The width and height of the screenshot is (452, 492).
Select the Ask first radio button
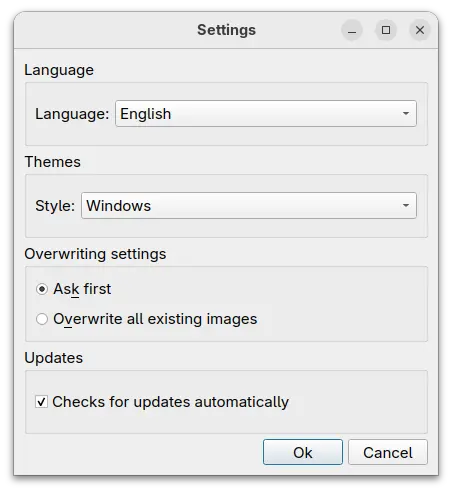click(42, 289)
